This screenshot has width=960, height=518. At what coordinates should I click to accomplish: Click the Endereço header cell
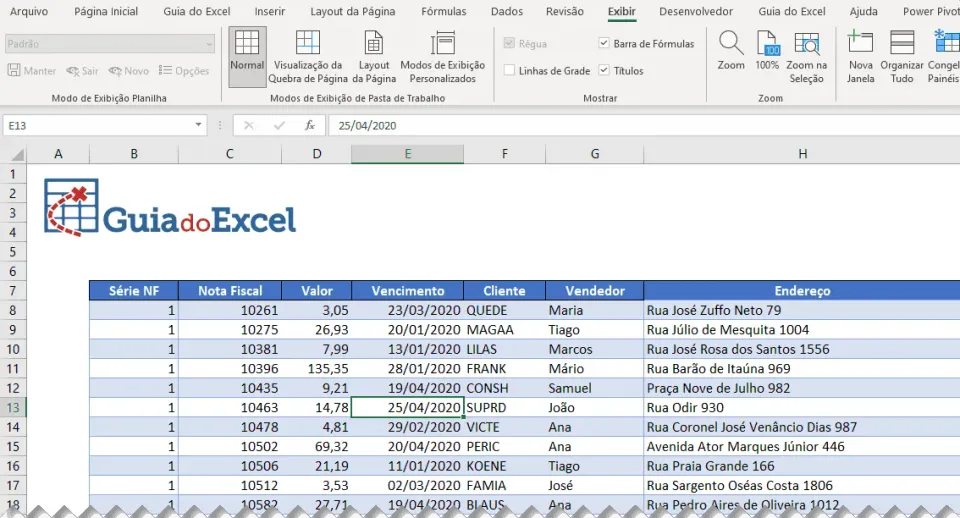tap(802, 291)
